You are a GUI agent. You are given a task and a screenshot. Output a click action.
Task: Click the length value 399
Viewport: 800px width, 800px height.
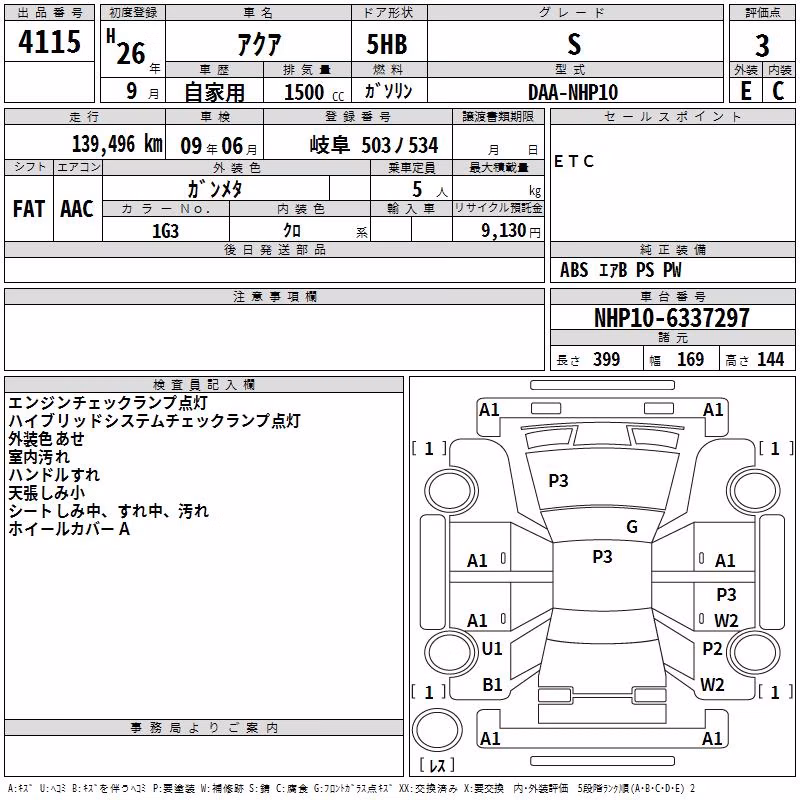point(607,360)
